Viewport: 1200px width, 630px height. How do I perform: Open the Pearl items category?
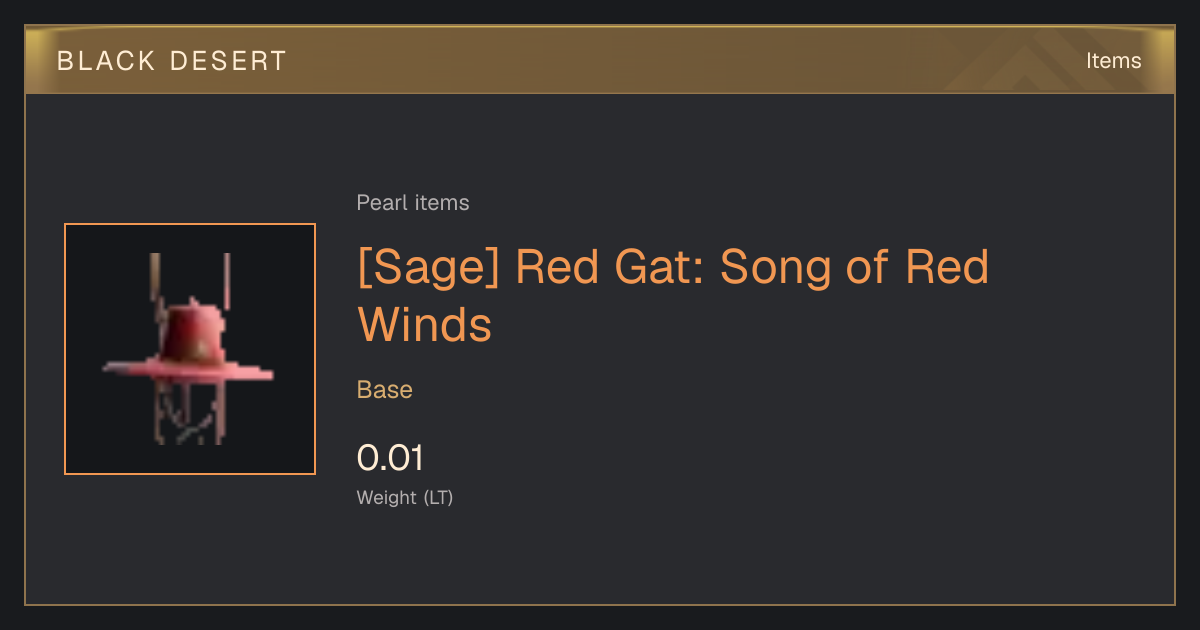pos(413,203)
